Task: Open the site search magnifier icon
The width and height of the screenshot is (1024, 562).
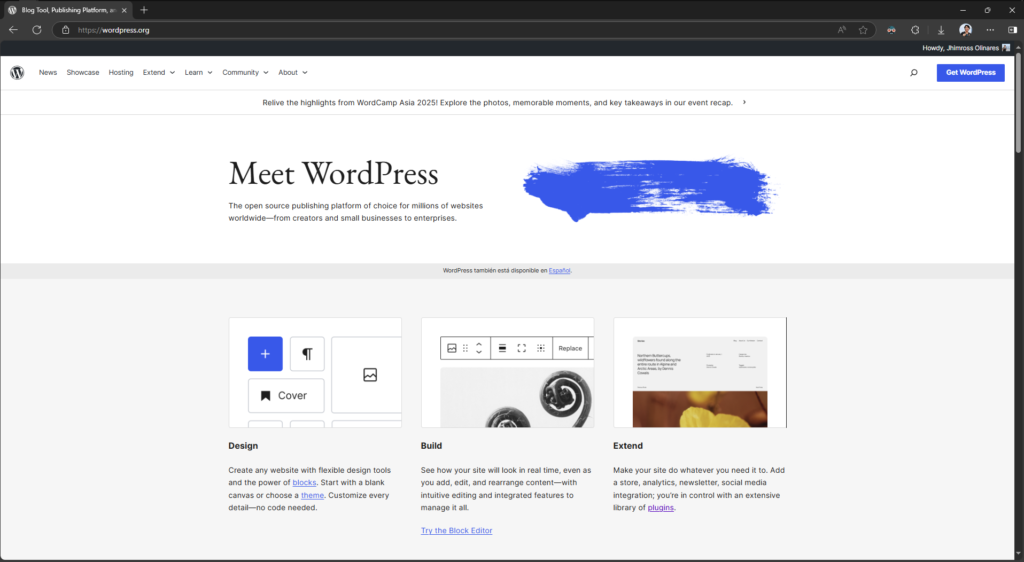Action: tap(914, 73)
